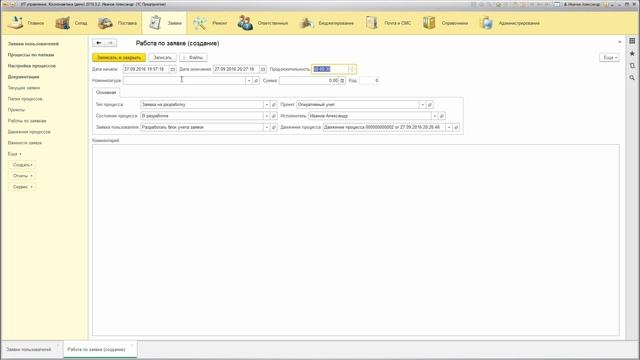Open the functions menu grid icon
Image resolution: width=640 pixels, height=360 pixels.
point(632,41)
